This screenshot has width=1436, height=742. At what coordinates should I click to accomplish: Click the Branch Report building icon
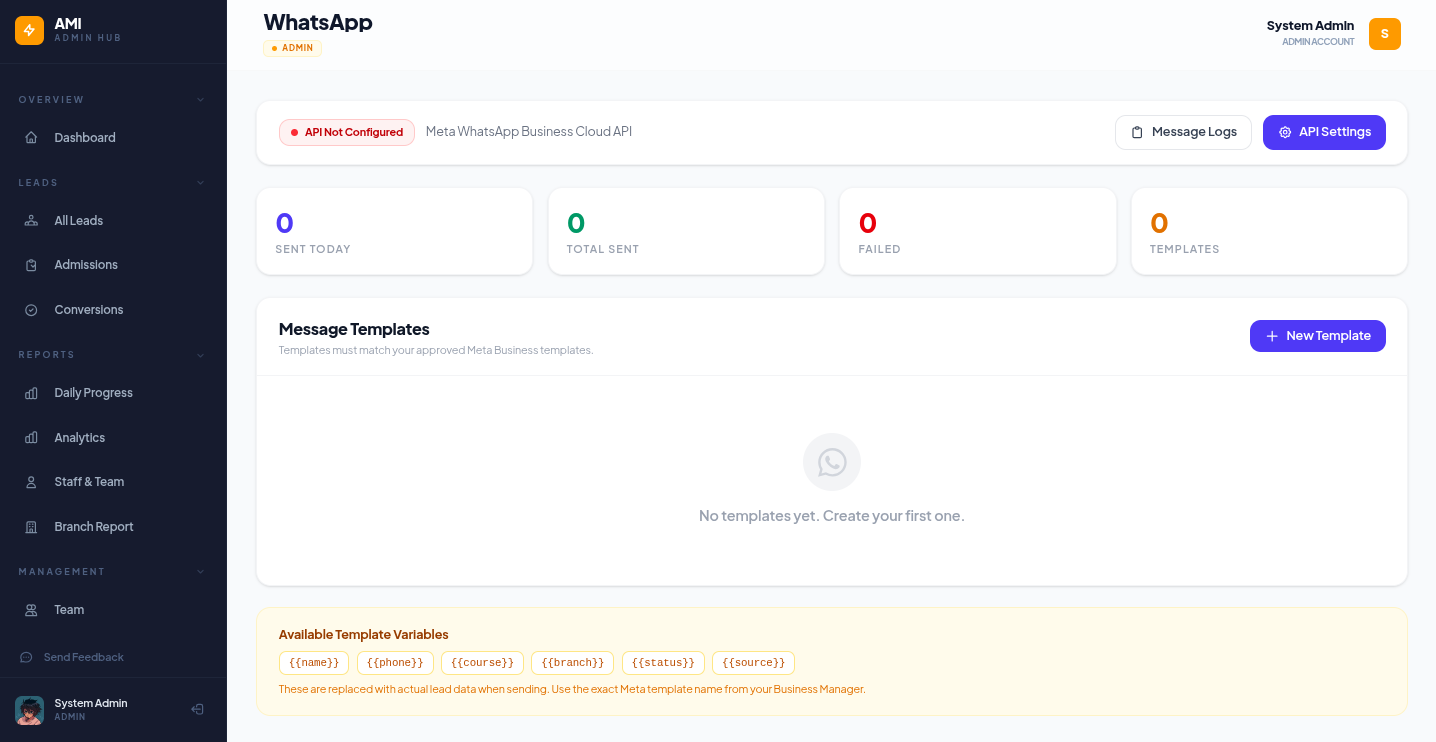(x=31, y=527)
